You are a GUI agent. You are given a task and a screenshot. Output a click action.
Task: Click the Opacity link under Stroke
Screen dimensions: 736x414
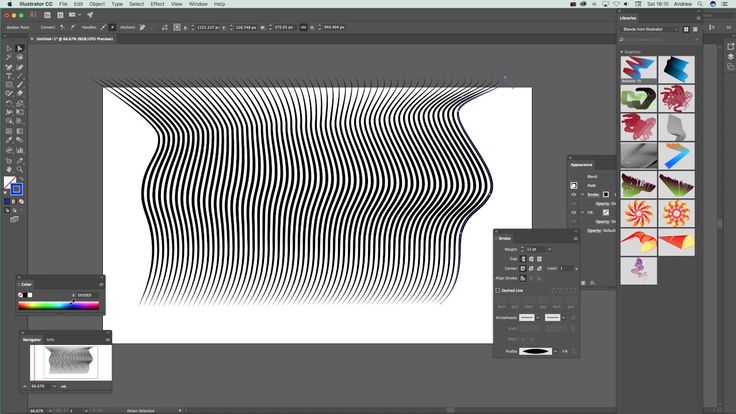coord(602,203)
